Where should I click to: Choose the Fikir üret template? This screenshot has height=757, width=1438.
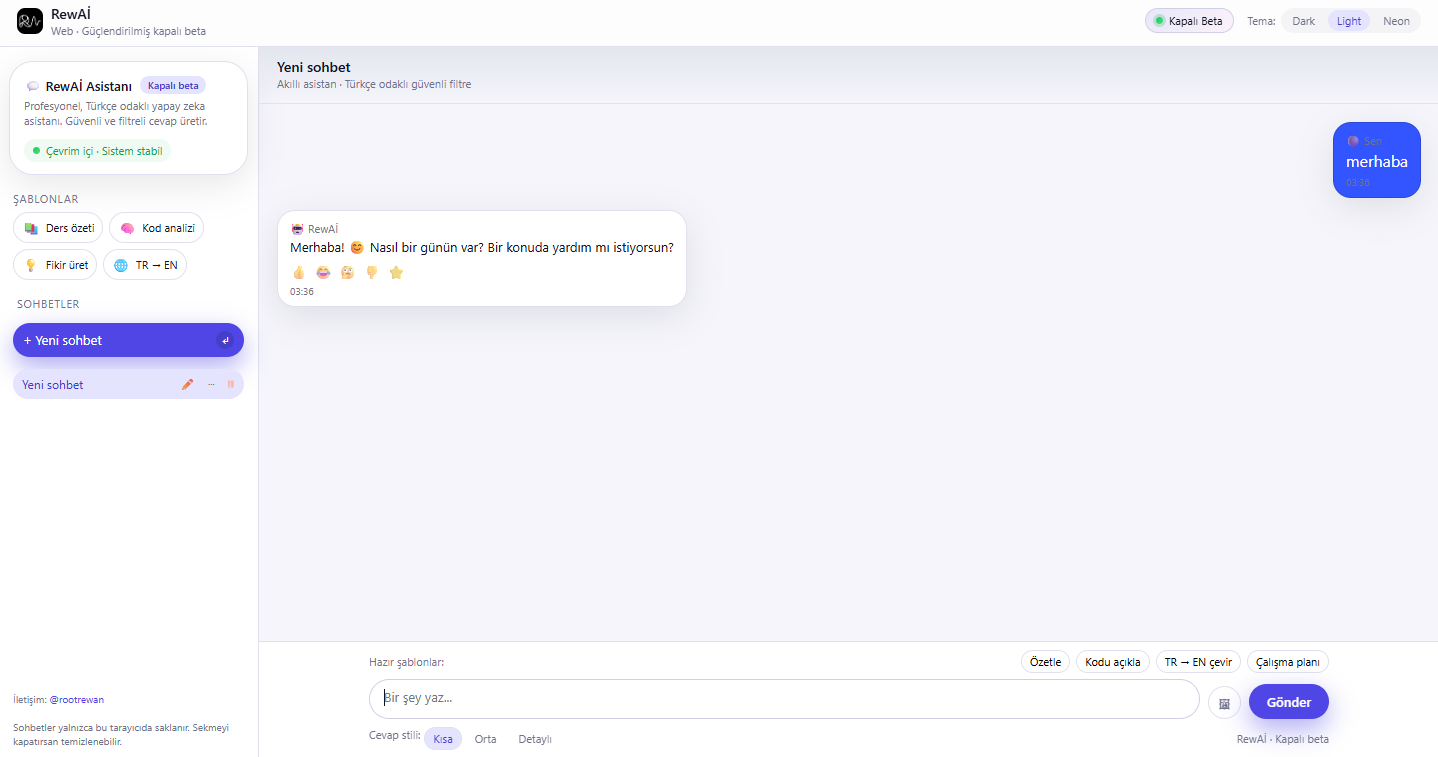pos(55,265)
